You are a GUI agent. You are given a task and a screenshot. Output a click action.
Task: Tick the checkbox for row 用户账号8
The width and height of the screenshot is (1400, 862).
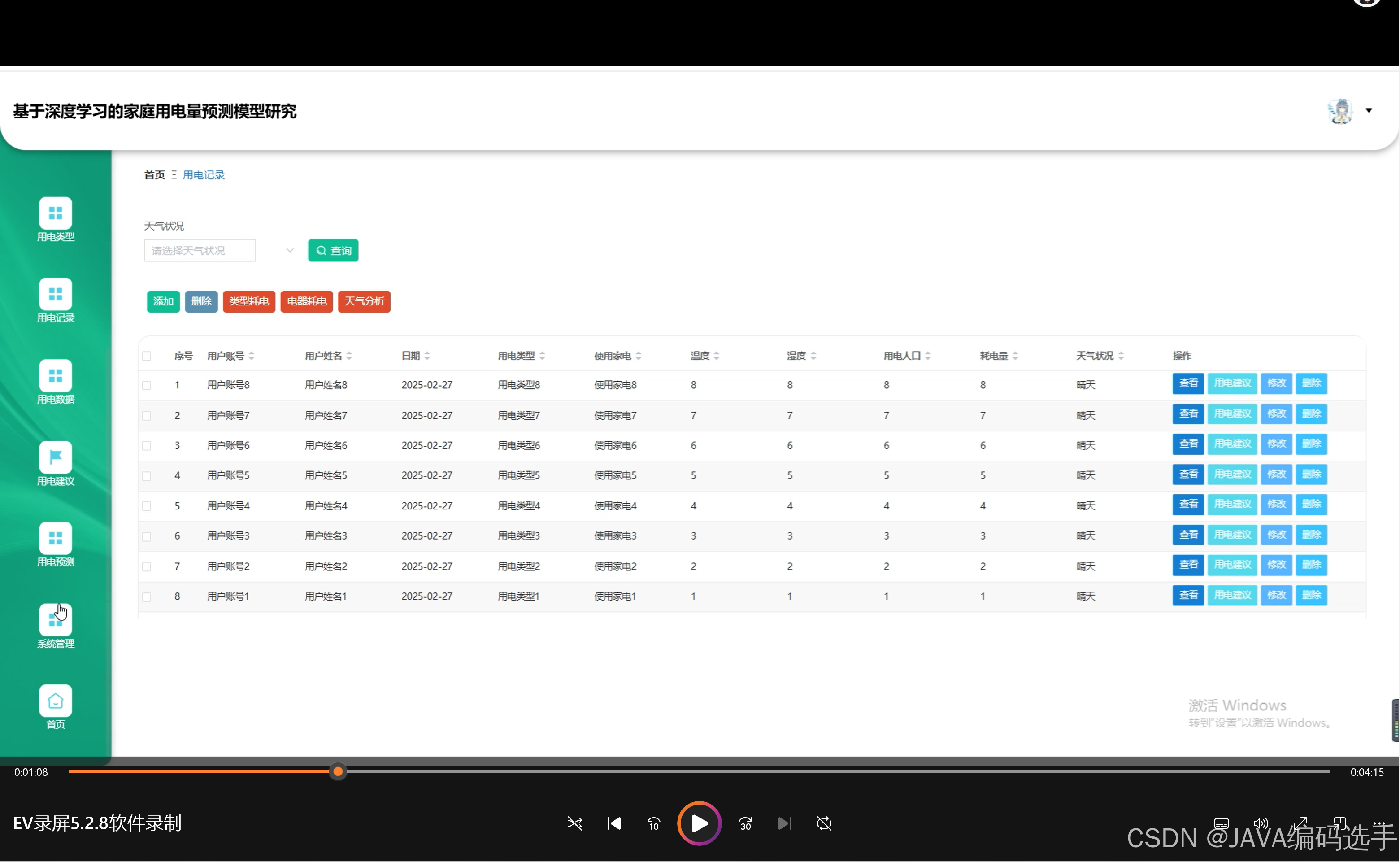(147, 385)
